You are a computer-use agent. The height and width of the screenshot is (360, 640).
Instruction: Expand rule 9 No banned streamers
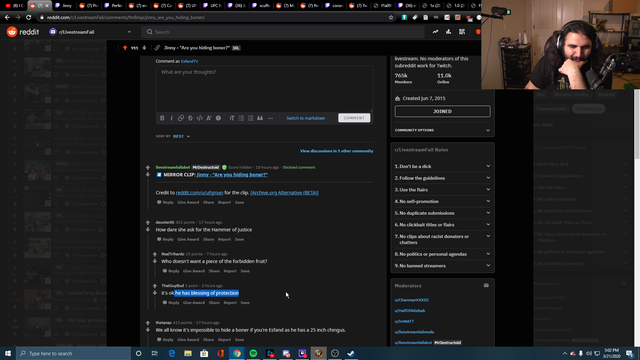442,266
